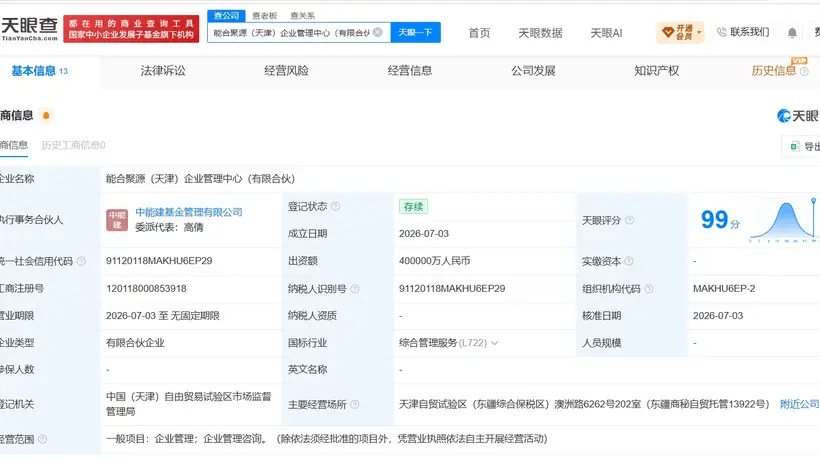
Task: Click the TianYanCha logo
Action: click(x=30, y=29)
